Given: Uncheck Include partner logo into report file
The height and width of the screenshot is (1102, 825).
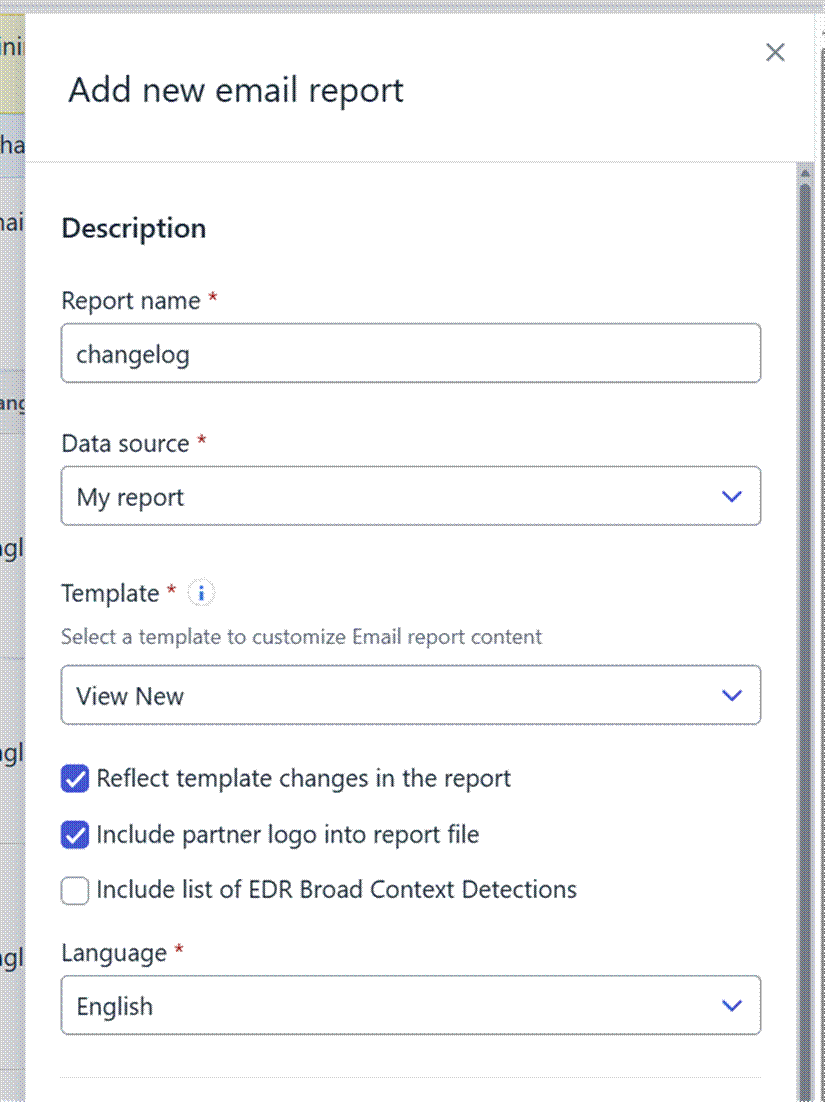Looking at the screenshot, I should 74,834.
